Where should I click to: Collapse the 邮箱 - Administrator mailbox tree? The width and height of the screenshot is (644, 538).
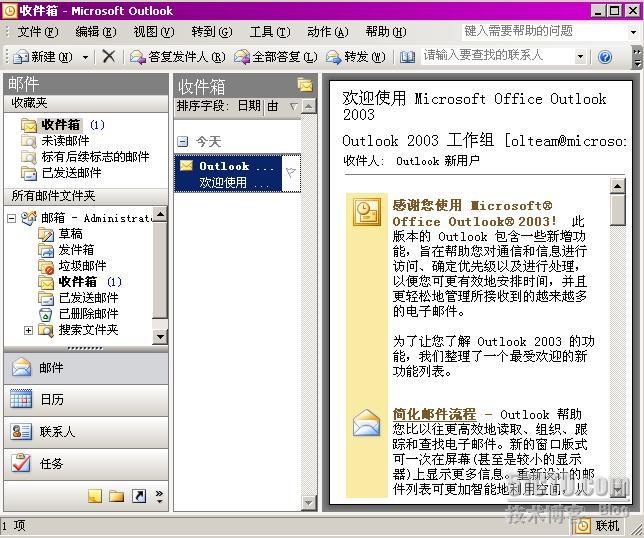click(x=12, y=218)
